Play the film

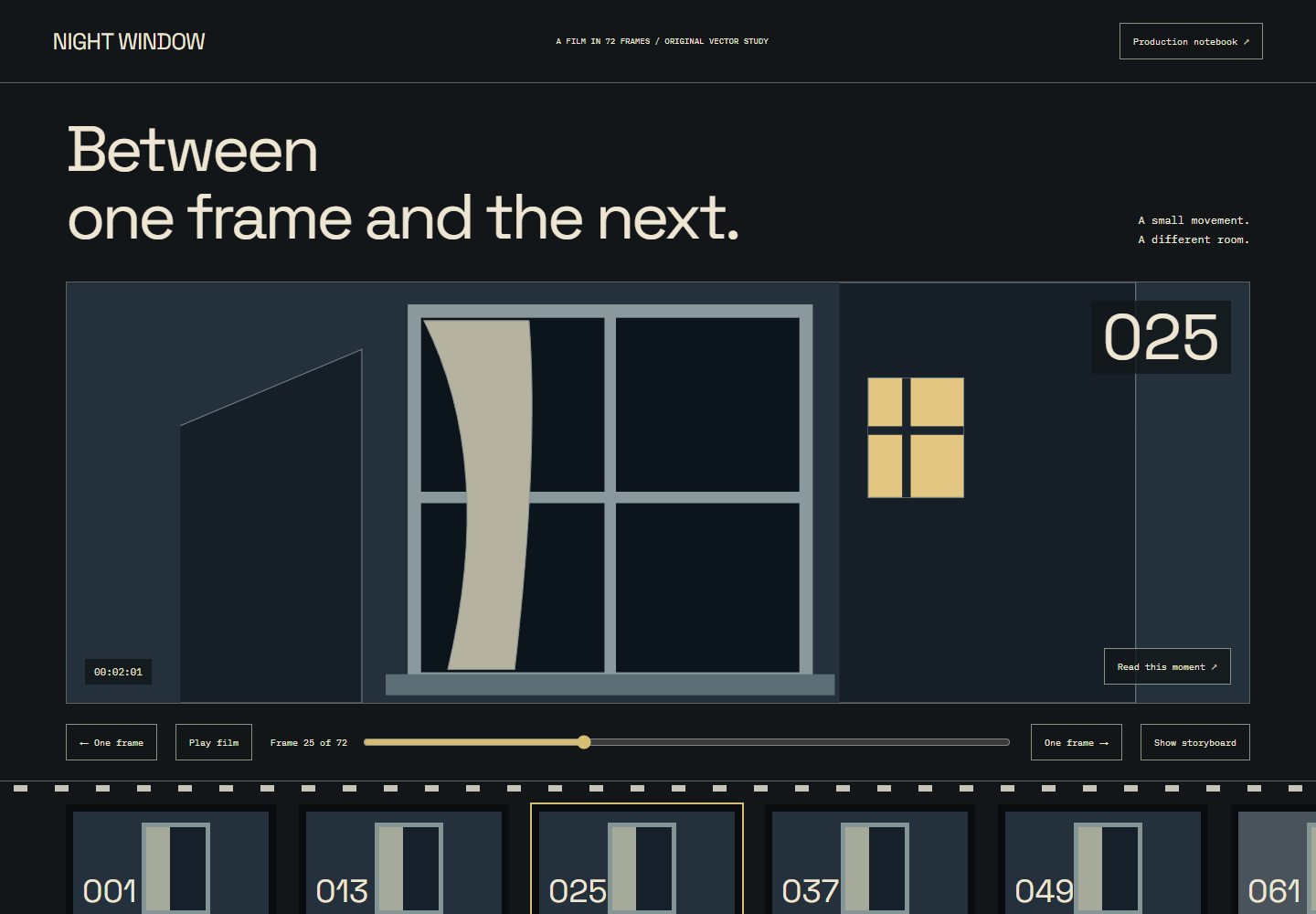[x=214, y=742]
